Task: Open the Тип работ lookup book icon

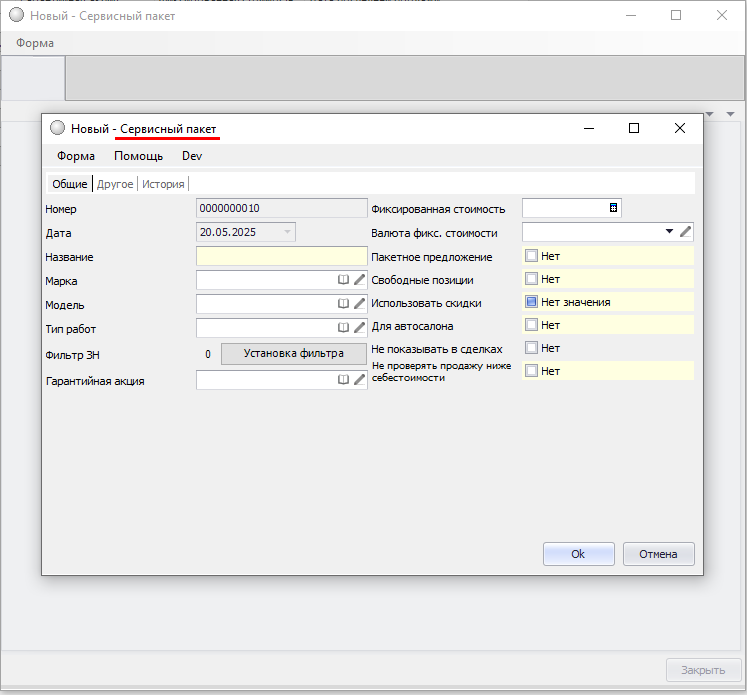Action: click(x=343, y=327)
